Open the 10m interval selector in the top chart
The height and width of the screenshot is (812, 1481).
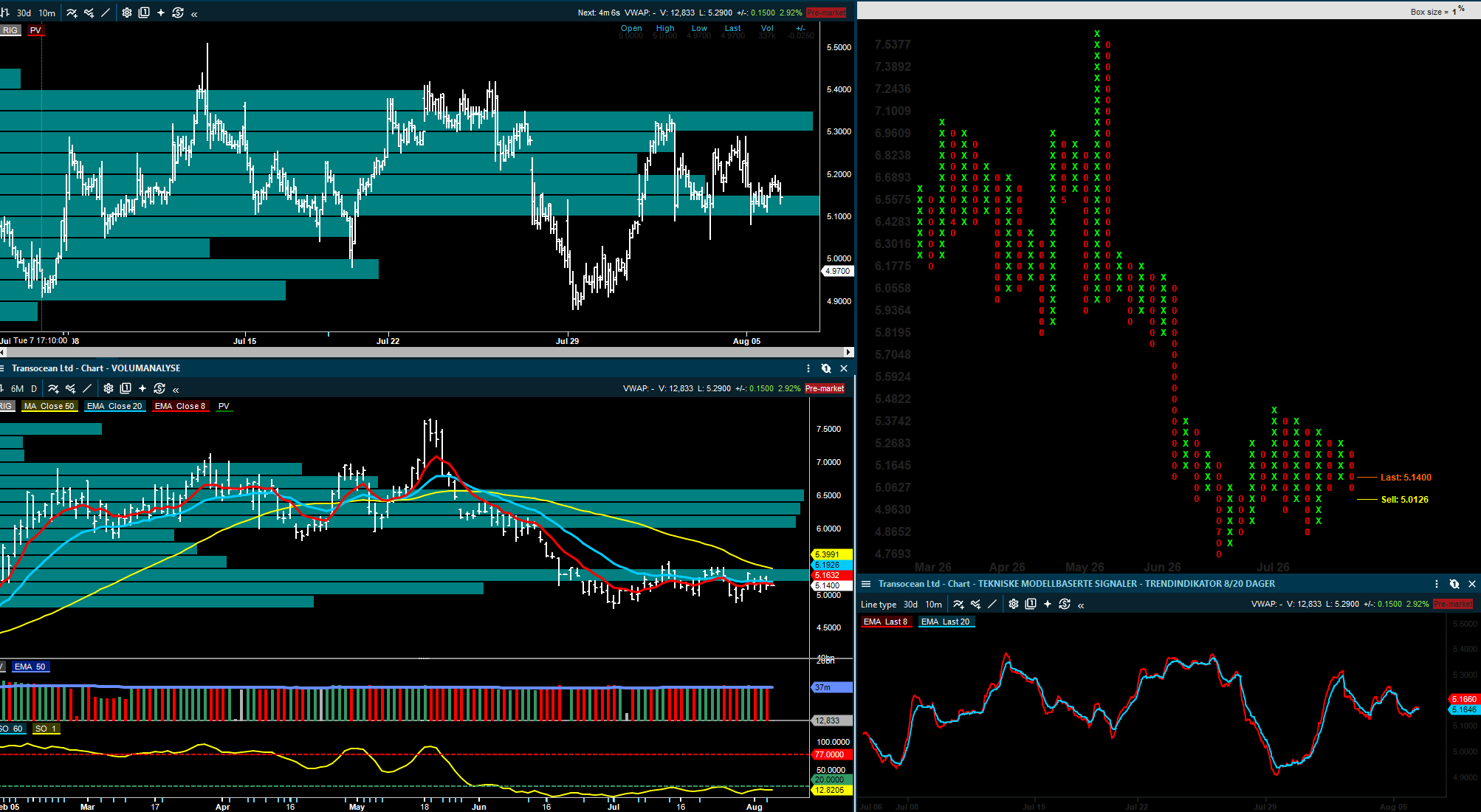tap(47, 13)
